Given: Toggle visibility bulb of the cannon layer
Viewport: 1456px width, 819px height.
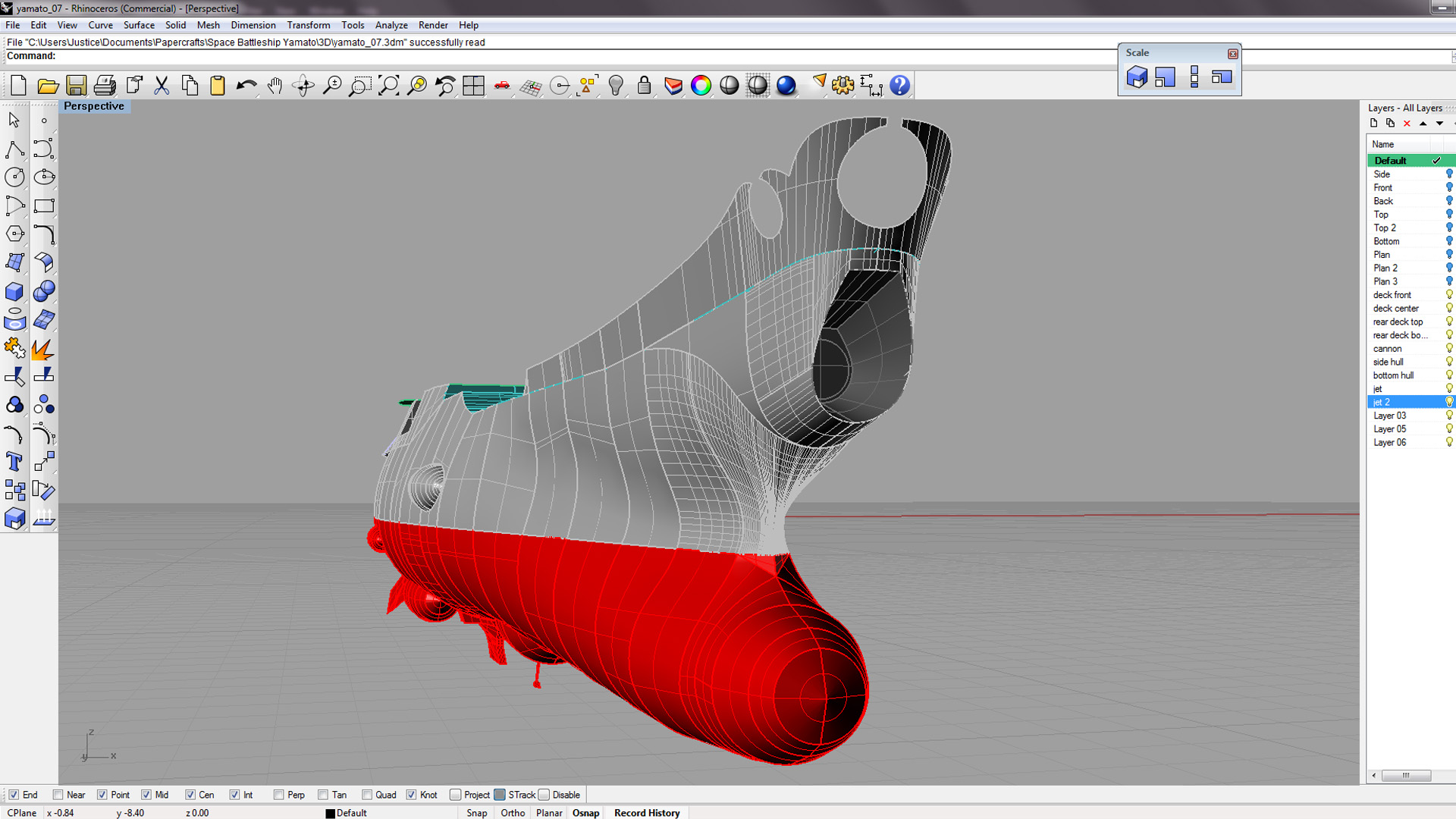Looking at the screenshot, I should click(x=1449, y=349).
